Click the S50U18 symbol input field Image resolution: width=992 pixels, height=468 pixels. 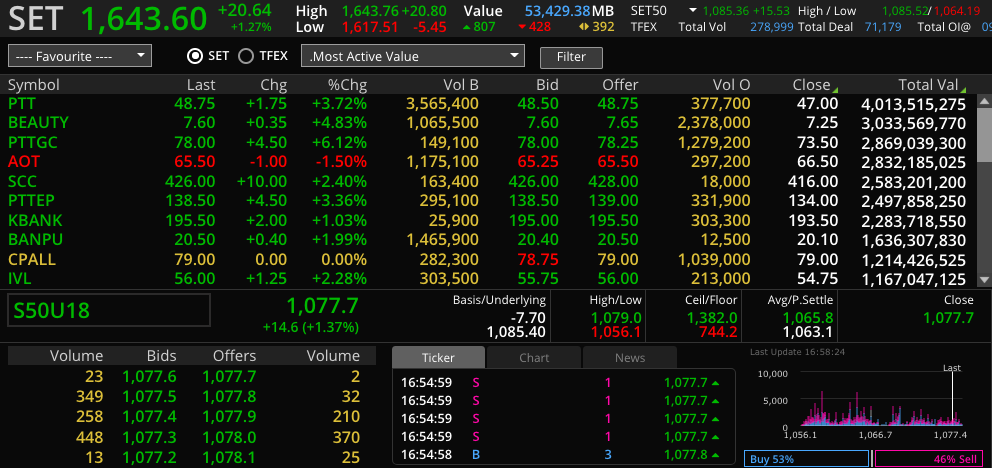(109, 310)
